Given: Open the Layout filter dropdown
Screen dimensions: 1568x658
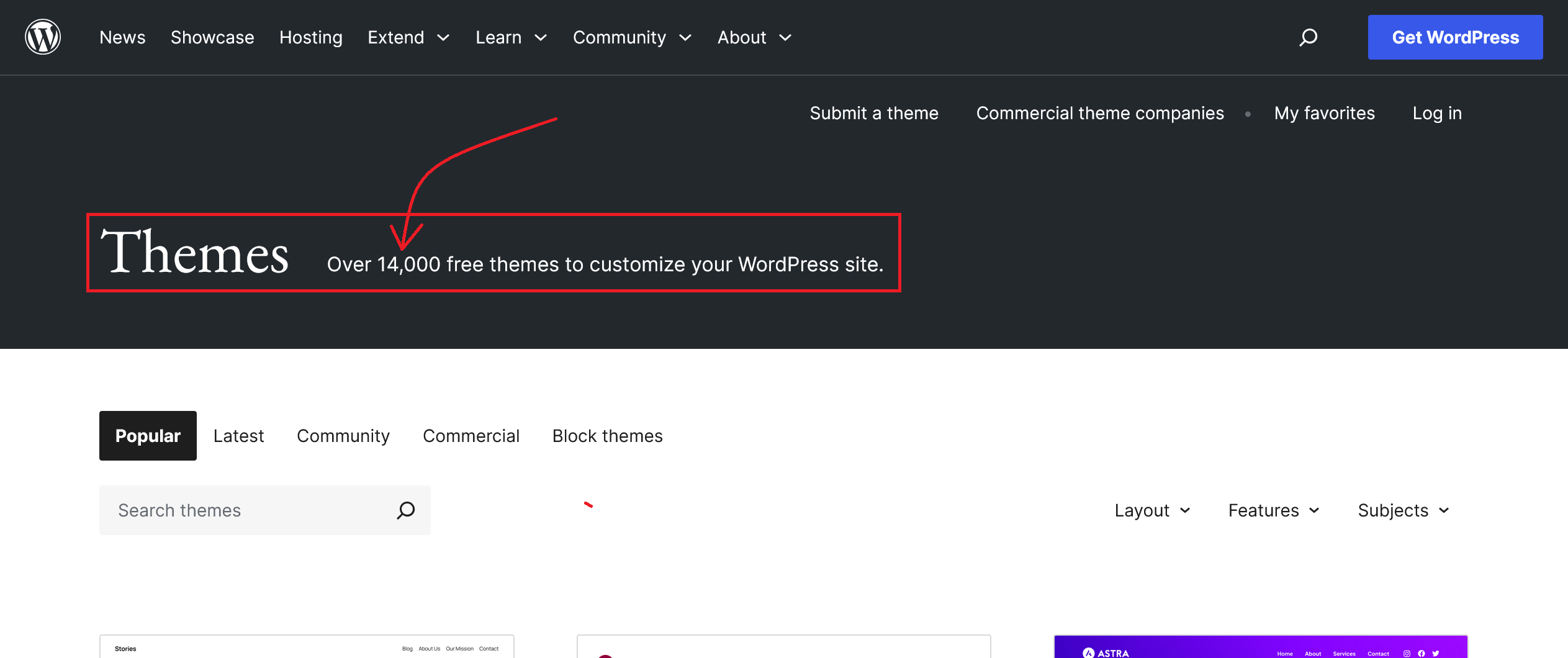Looking at the screenshot, I should point(1152,510).
